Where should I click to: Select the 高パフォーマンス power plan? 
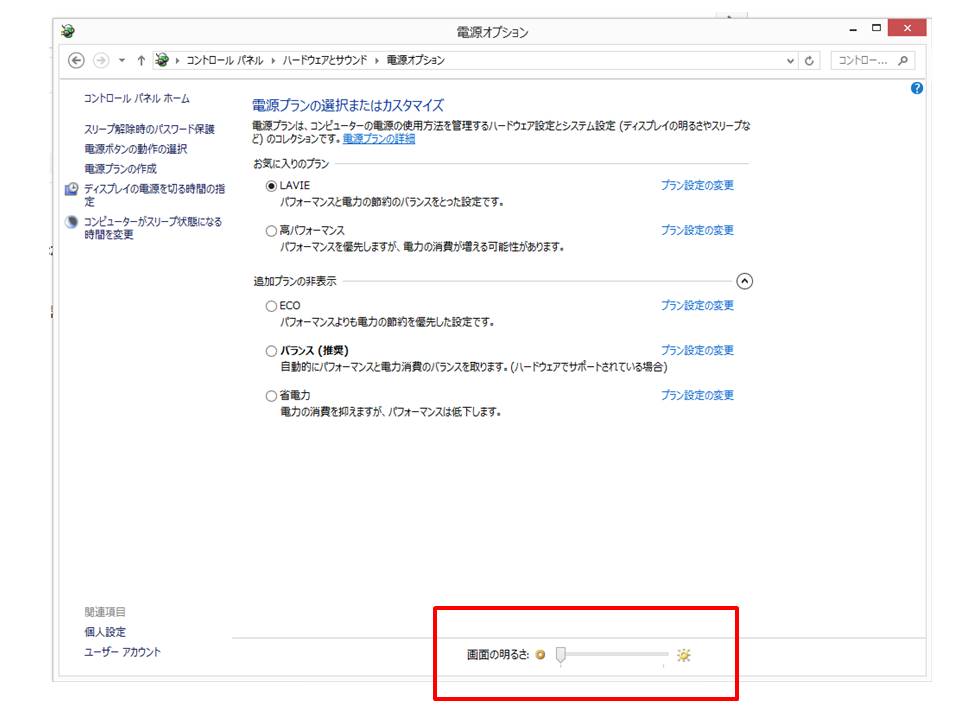tap(271, 231)
